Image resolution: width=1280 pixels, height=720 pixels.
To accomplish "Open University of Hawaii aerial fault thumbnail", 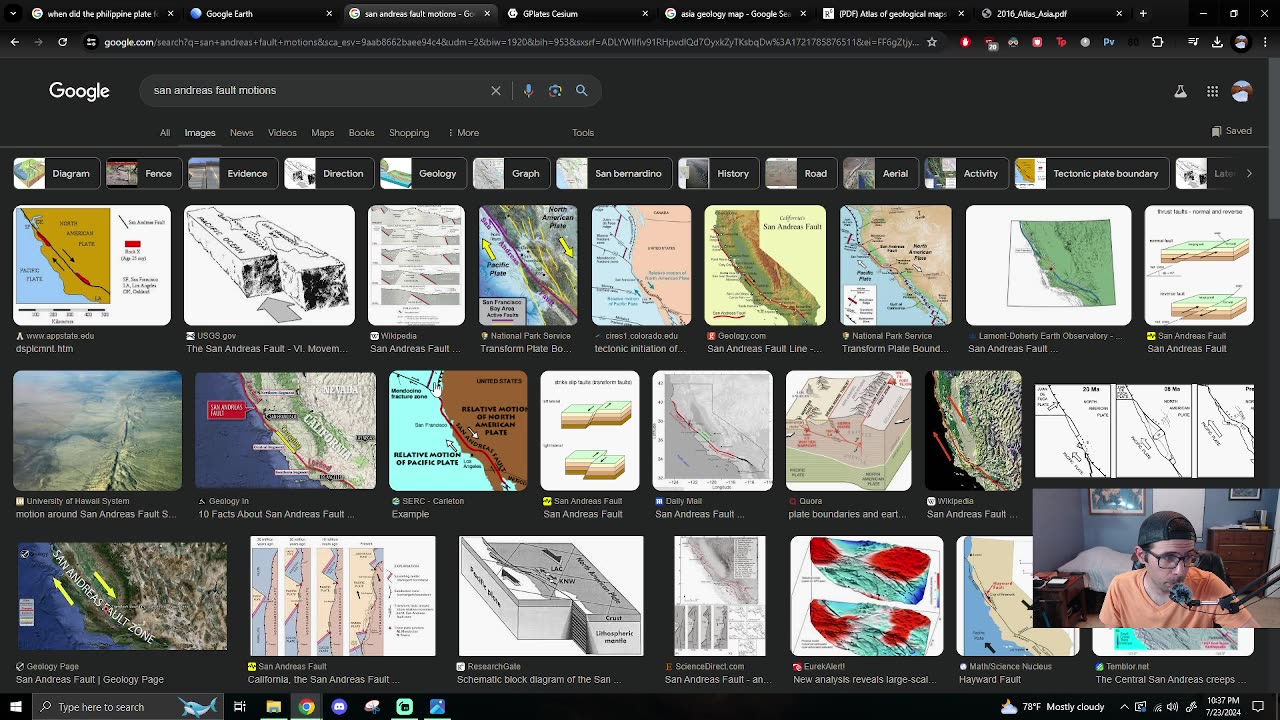I will click(98, 431).
